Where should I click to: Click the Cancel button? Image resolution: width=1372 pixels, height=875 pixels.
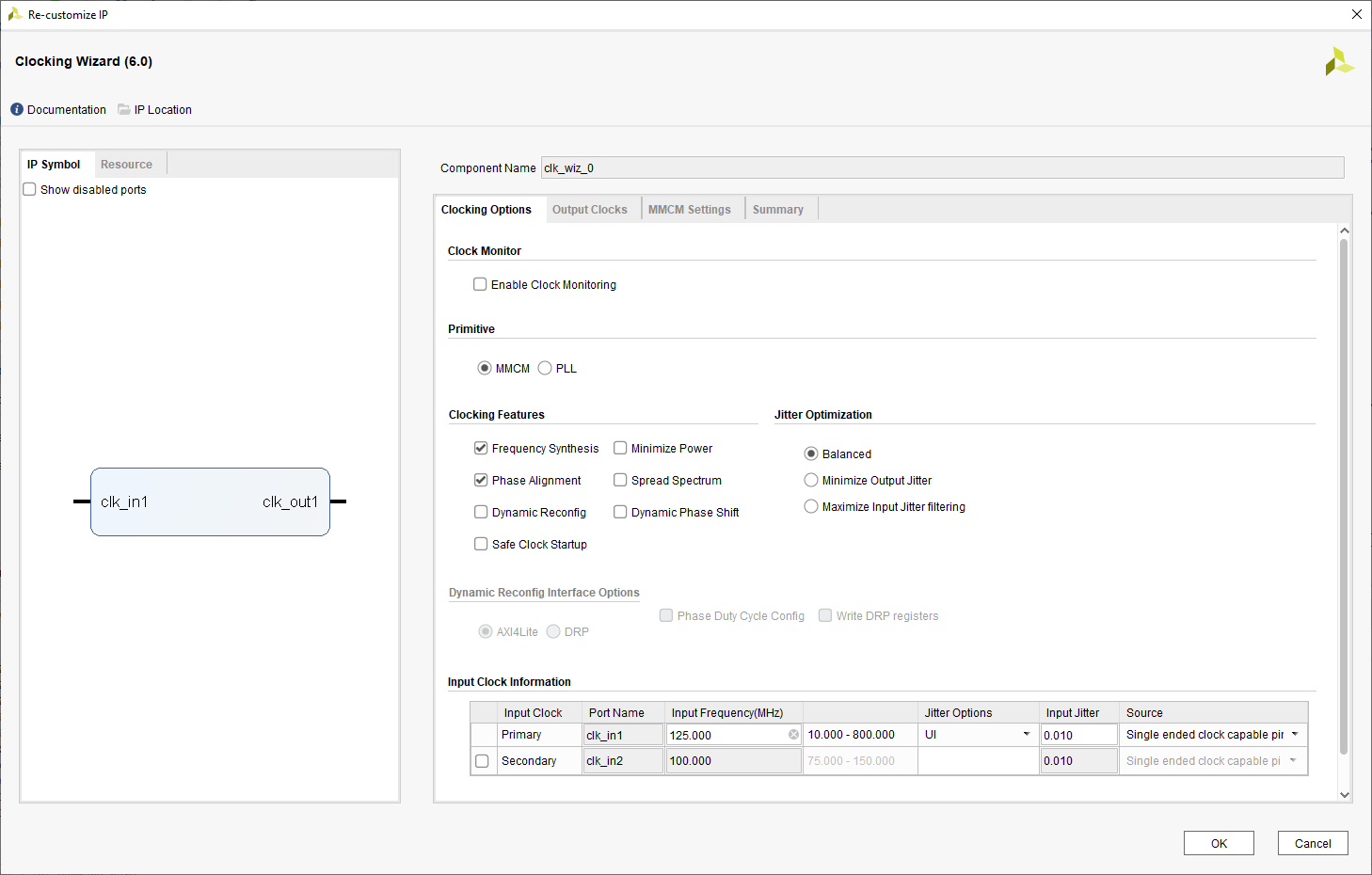click(1313, 843)
